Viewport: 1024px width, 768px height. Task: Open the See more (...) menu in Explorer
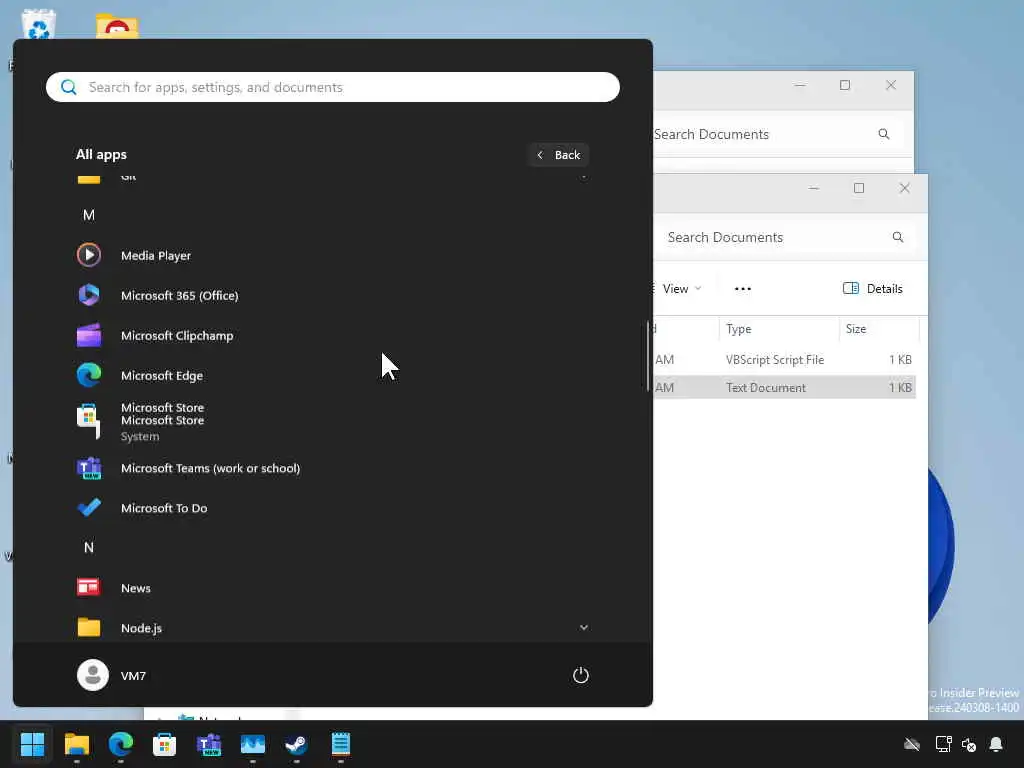click(743, 289)
